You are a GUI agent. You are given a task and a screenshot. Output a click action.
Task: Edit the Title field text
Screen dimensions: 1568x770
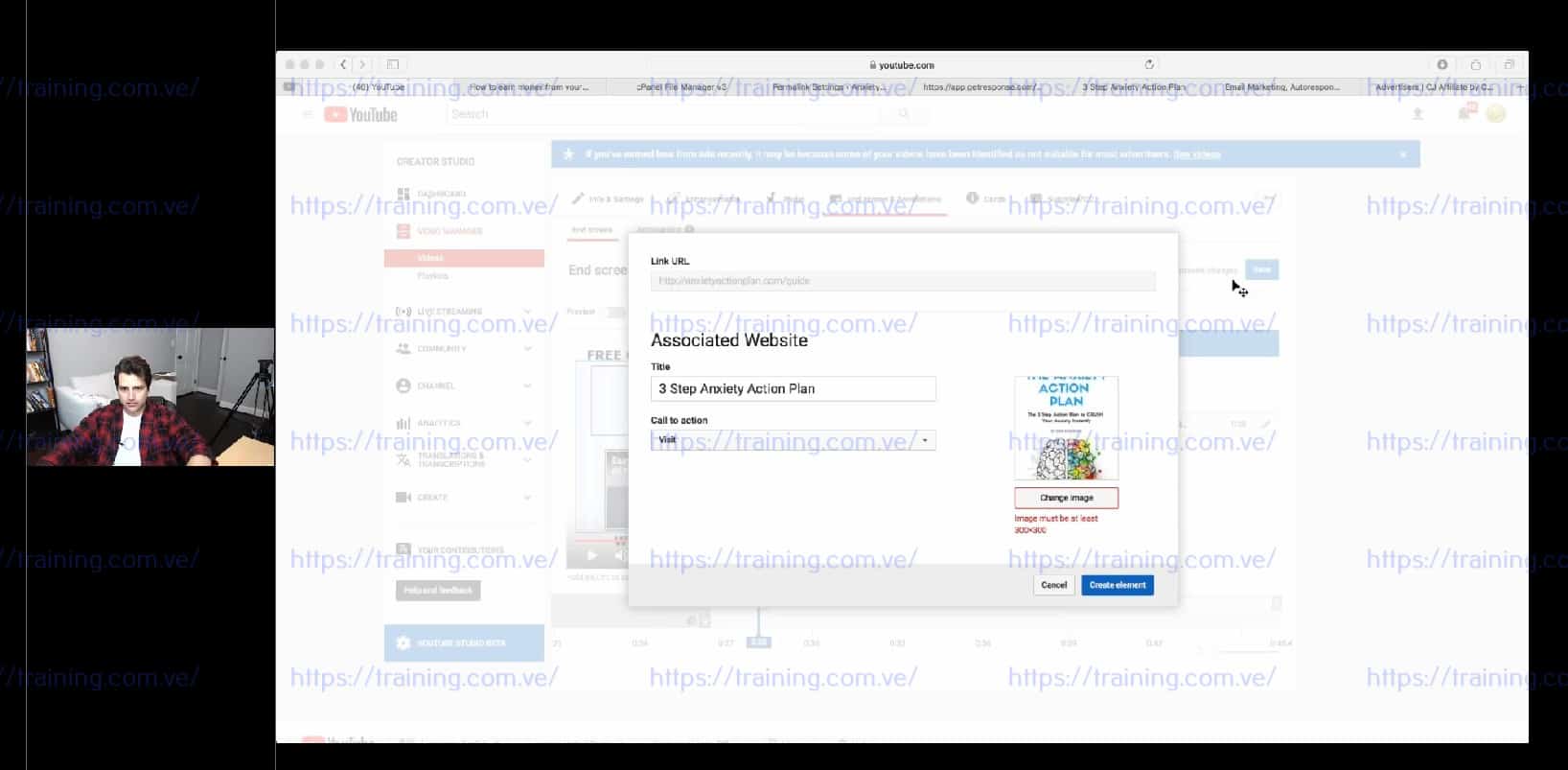[x=793, y=388]
